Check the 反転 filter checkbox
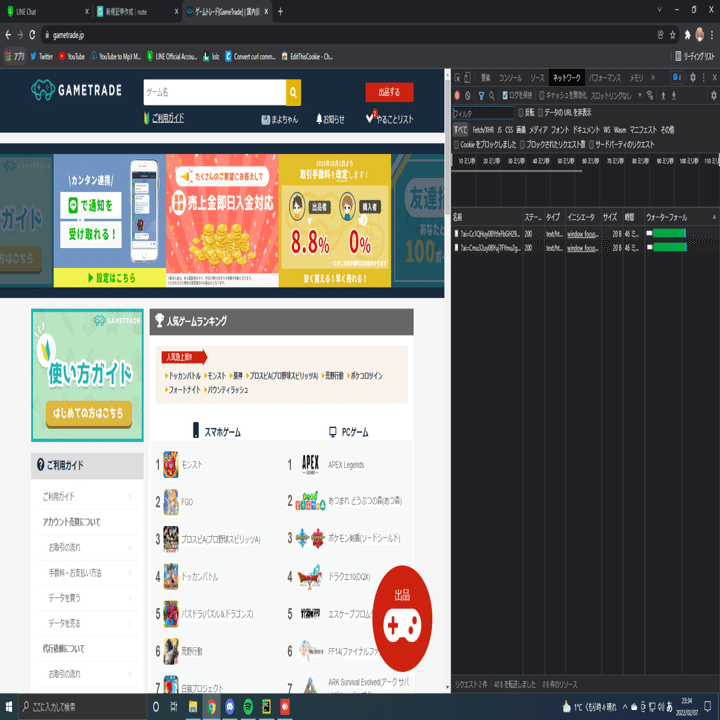 [521, 112]
